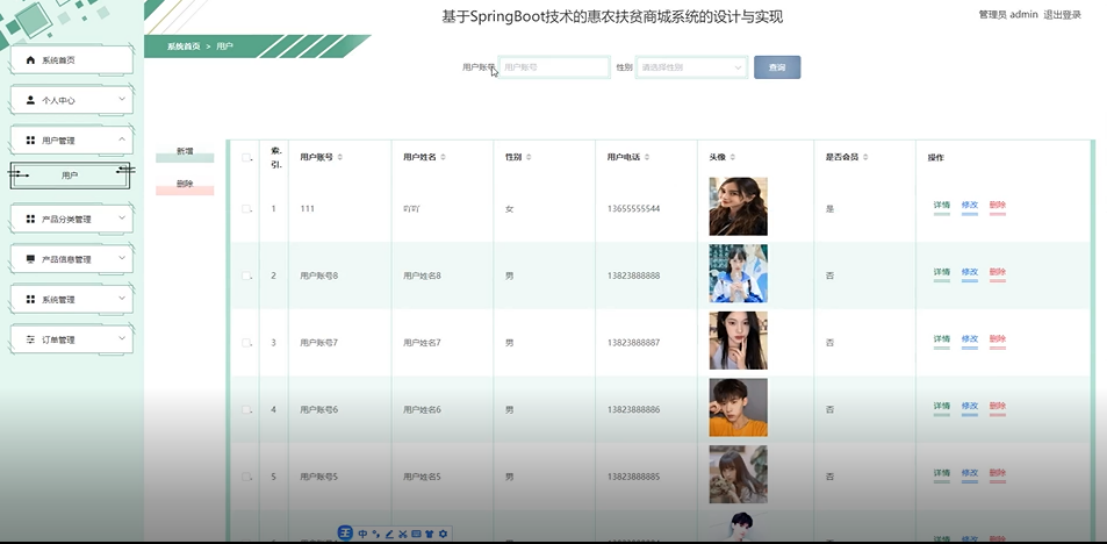Click the batch 删除 button under 新增

point(184,186)
